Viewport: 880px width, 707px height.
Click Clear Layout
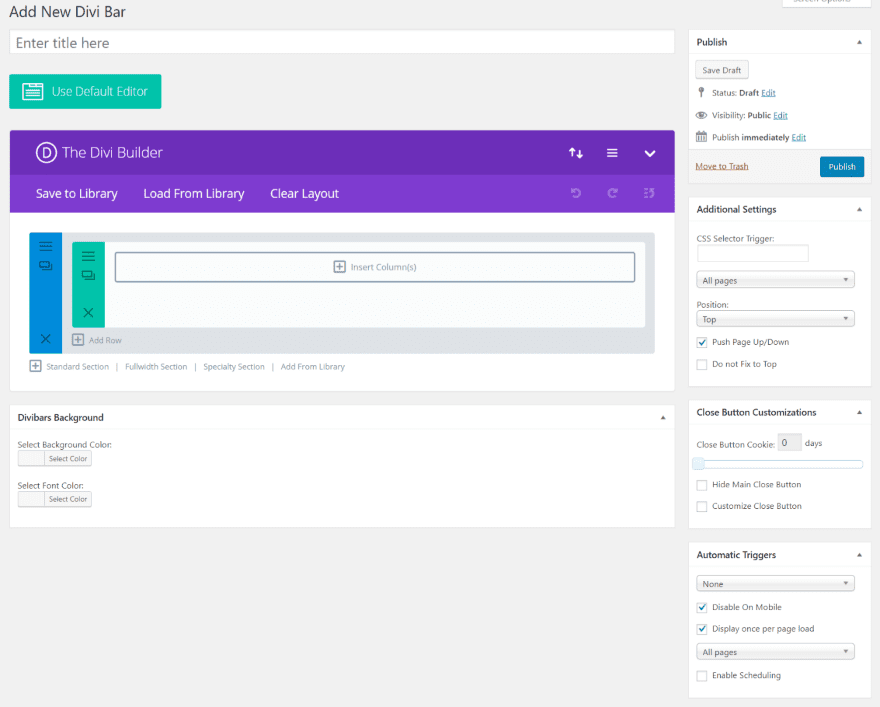(x=305, y=194)
